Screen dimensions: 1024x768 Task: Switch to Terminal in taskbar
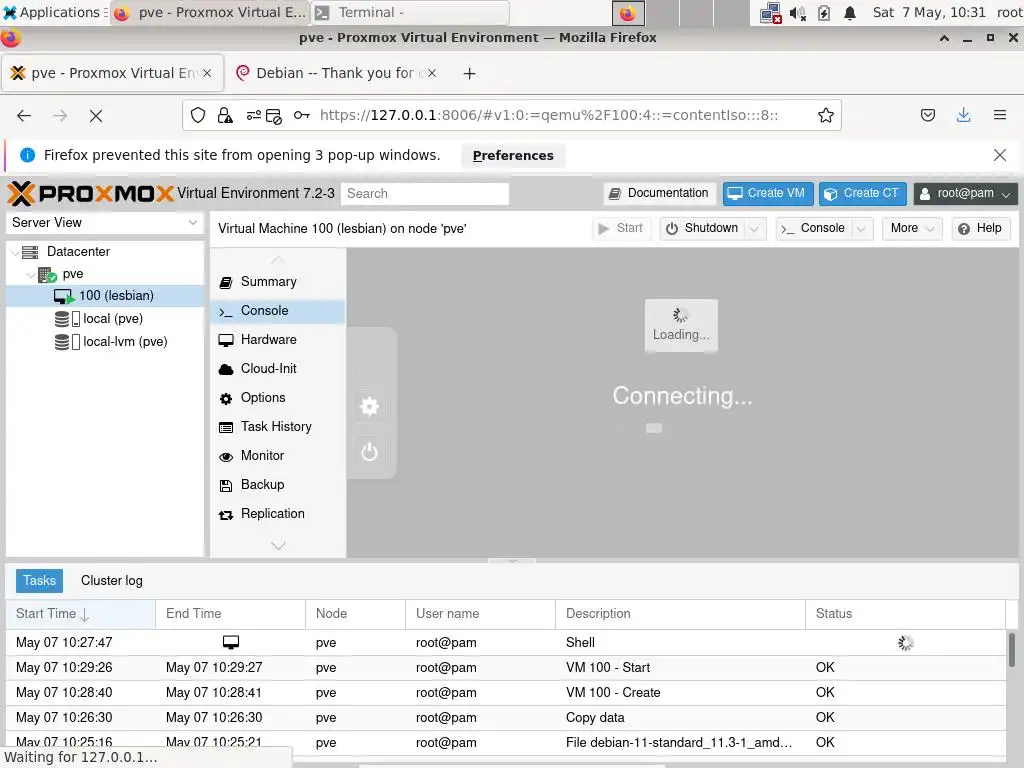pos(409,12)
